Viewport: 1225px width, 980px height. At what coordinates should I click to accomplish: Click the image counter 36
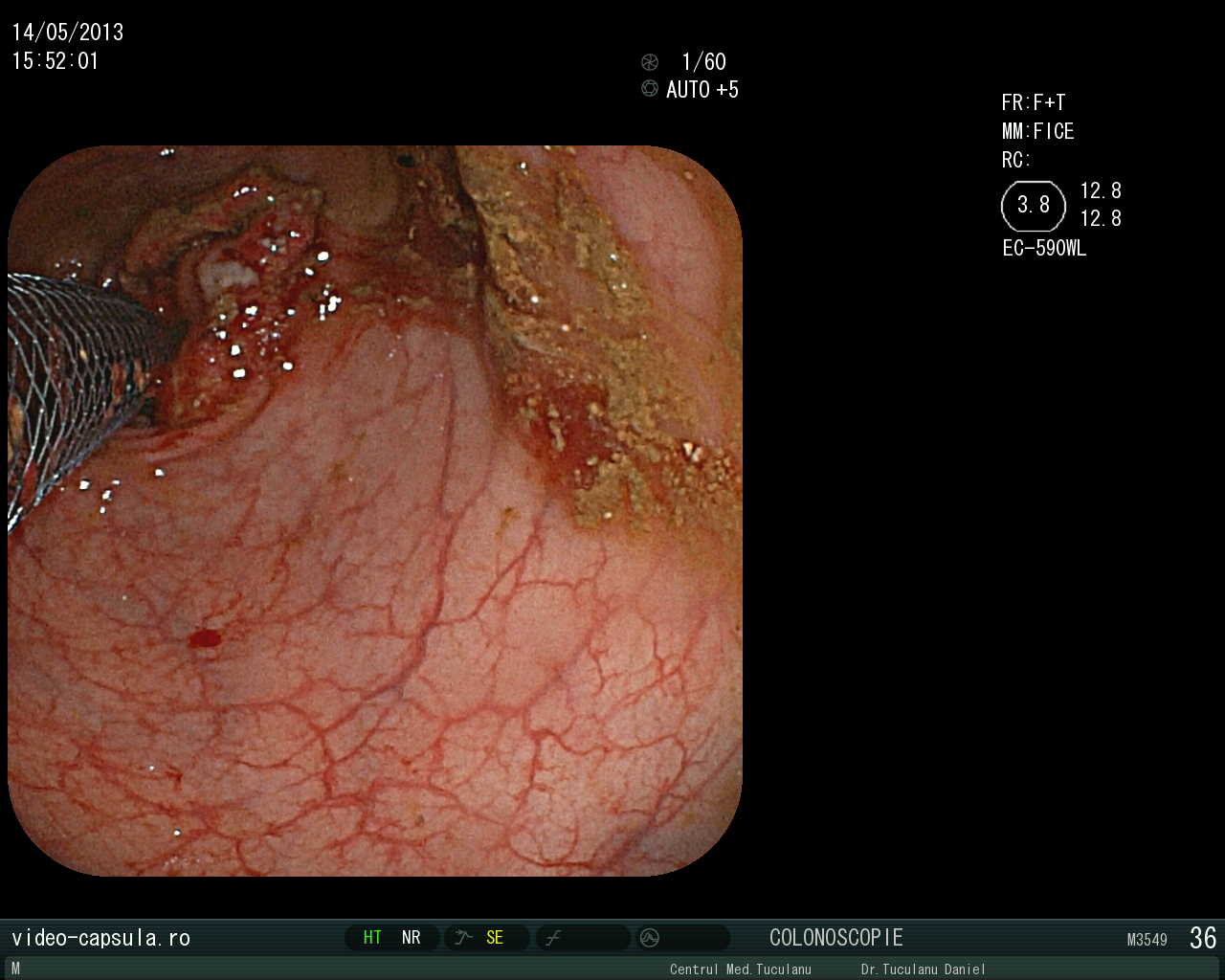[1203, 938]
